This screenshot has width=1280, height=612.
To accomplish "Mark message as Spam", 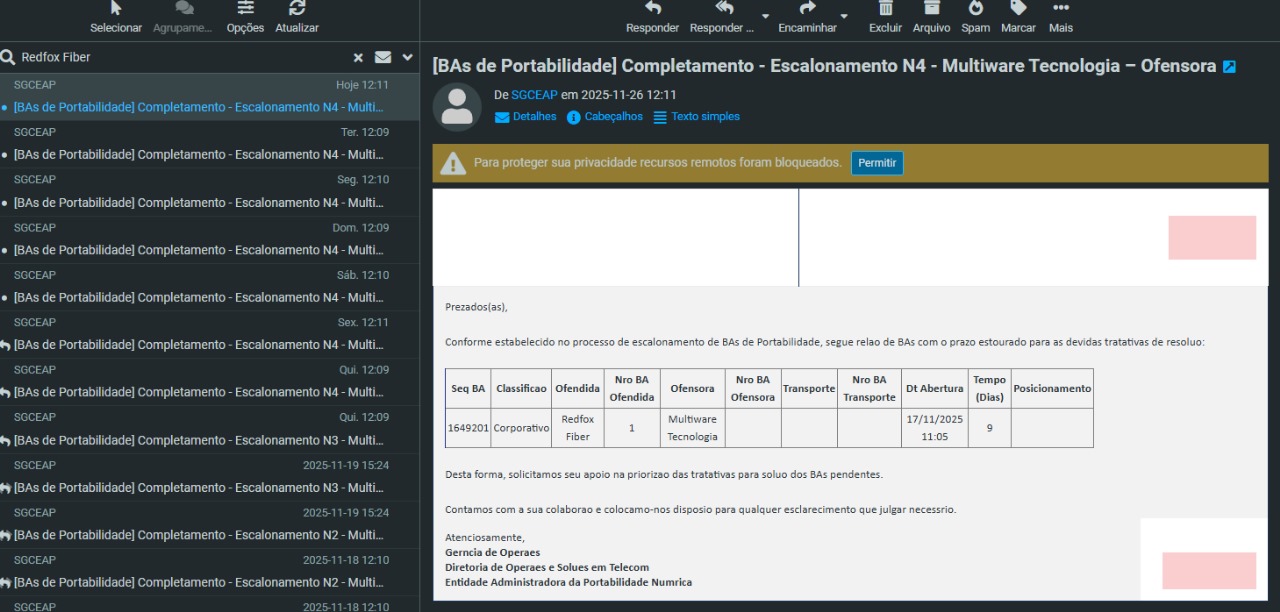I will [975, 10].
